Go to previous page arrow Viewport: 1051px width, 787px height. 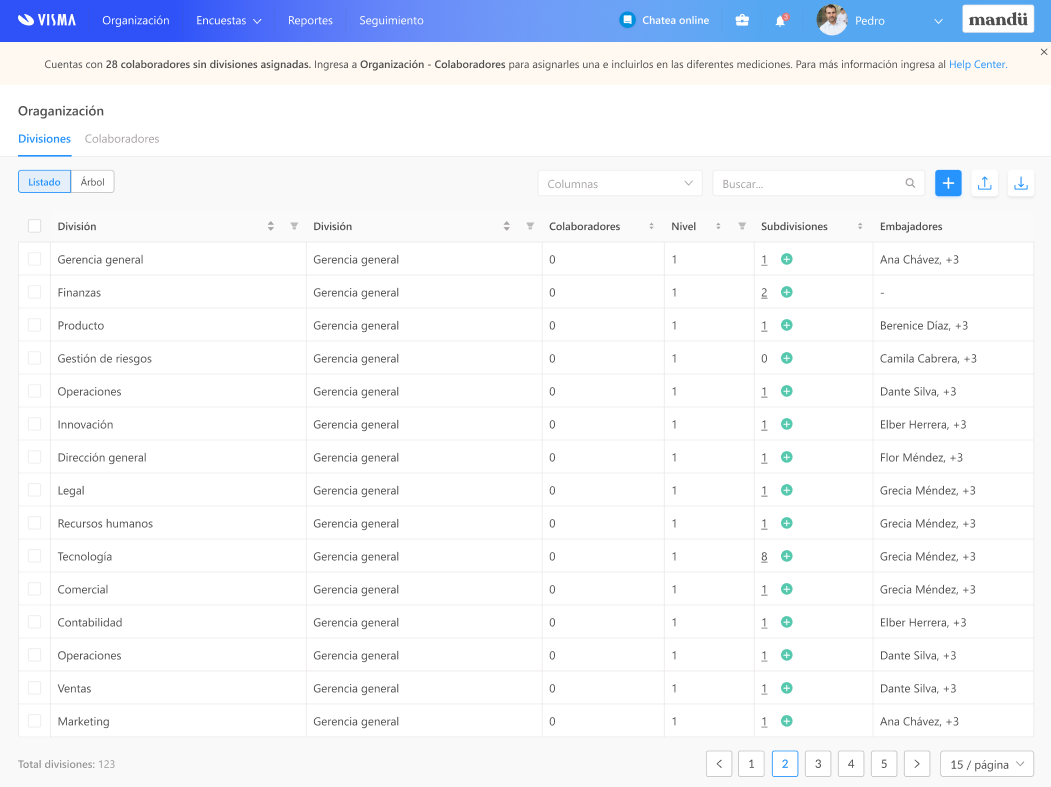[x=719, y=764]
